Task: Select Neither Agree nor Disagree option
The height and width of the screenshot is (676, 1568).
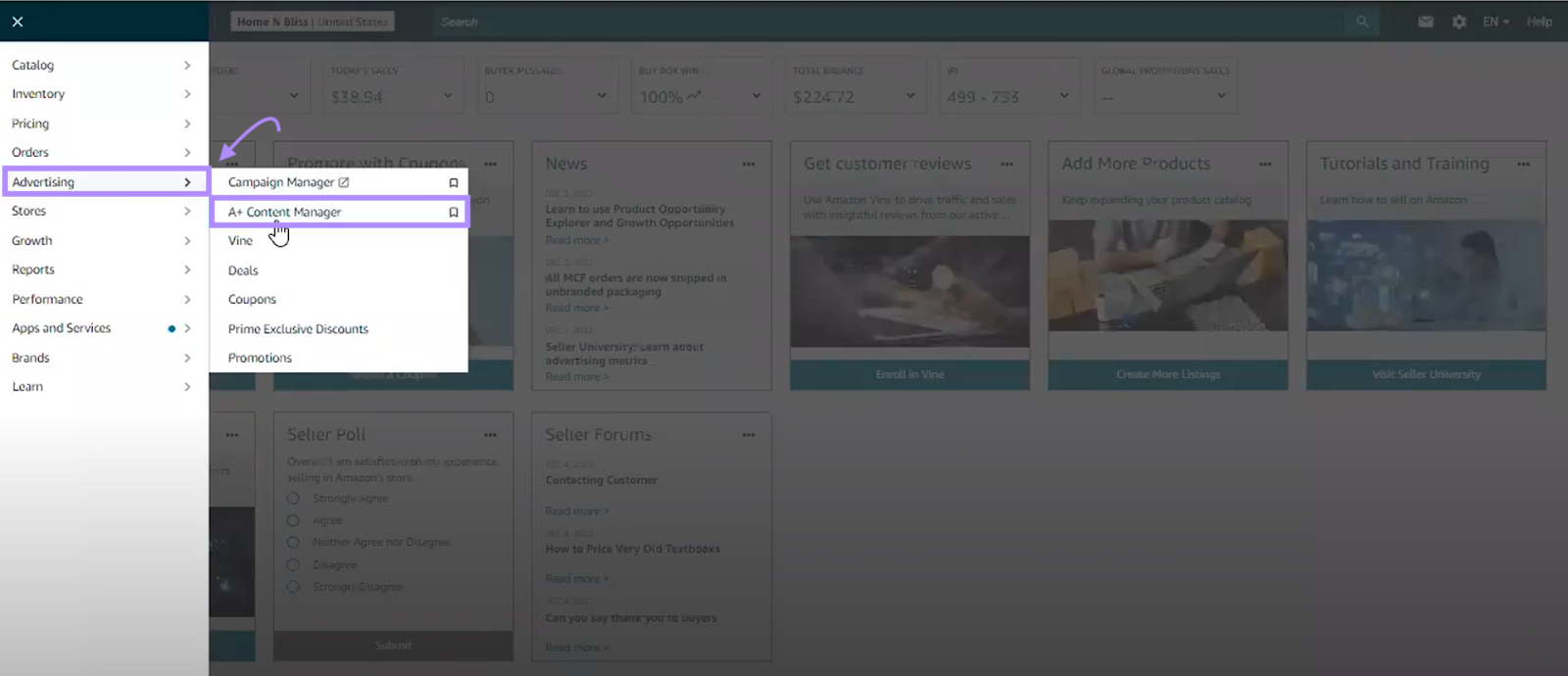Action: click(x=293, y=543)
